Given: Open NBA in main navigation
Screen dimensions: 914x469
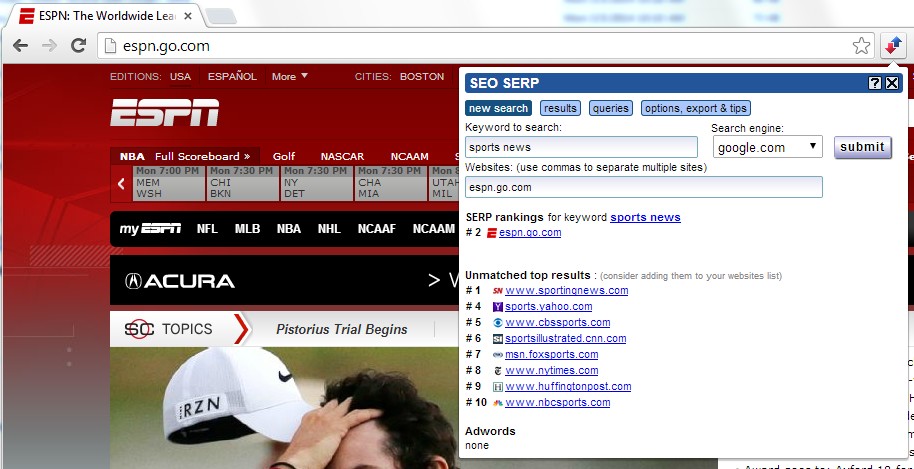Looking at the screenshot, I should pyautogui.click(x=289, y=229).
